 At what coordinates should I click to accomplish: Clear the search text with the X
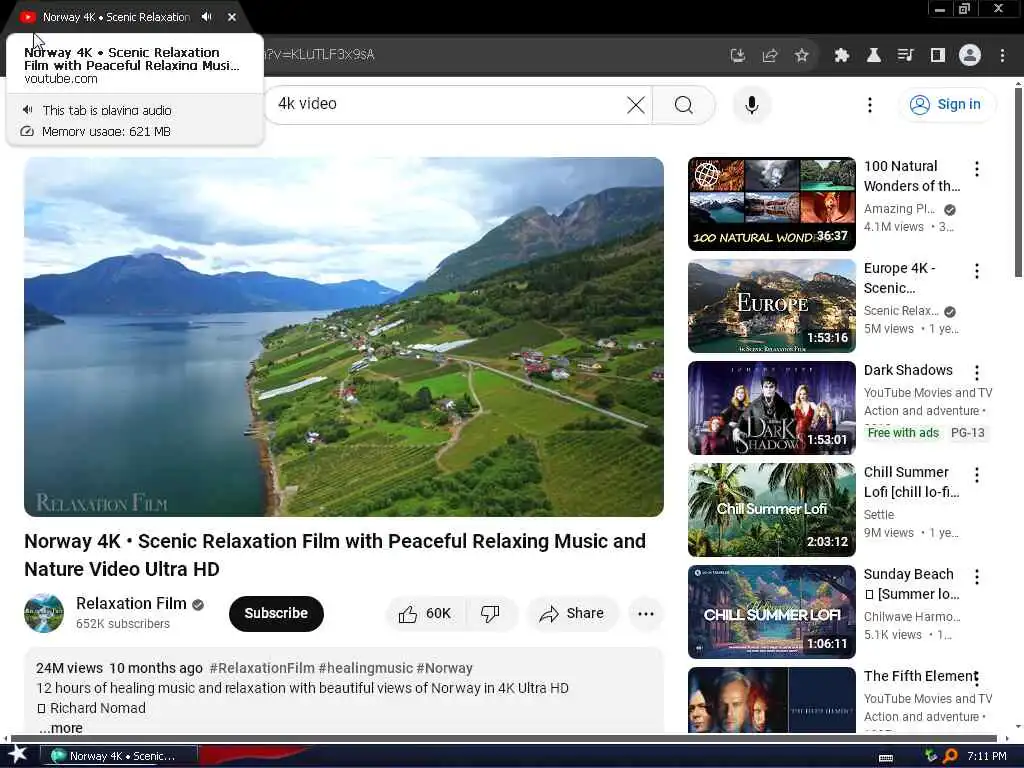pyautogui.click(x=635, y=104)
